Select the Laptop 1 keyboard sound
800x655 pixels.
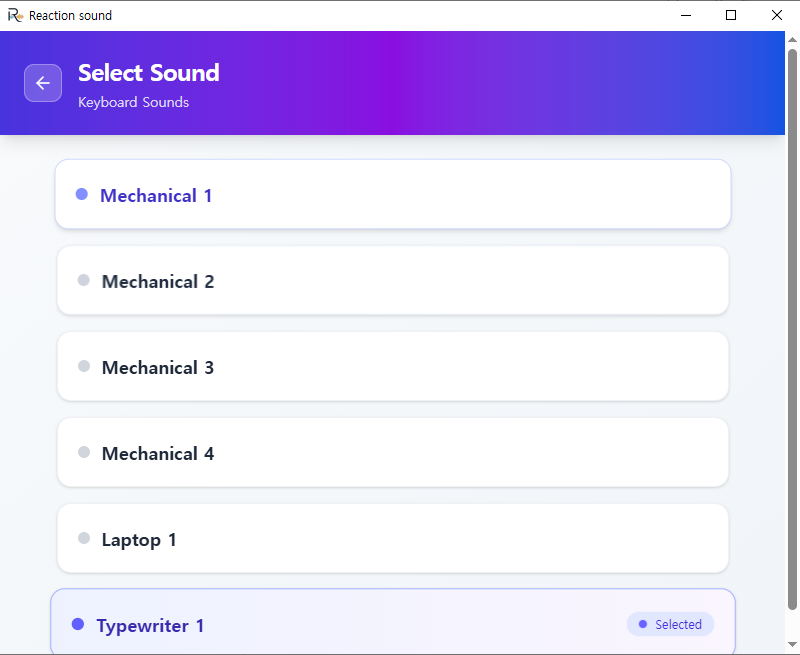(x=393, y=538)
